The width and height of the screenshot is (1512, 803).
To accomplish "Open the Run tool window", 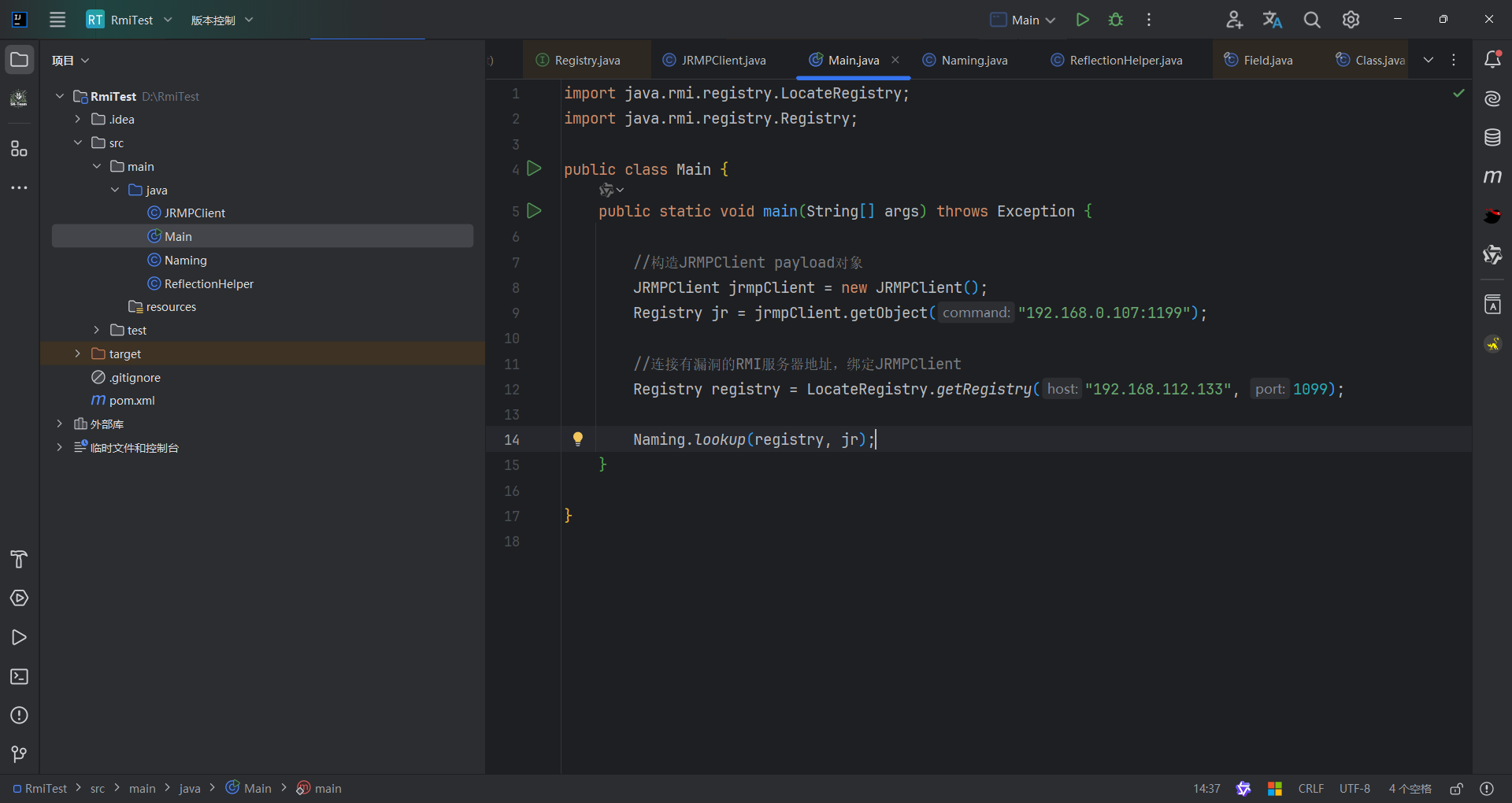I will coord(19,637).
